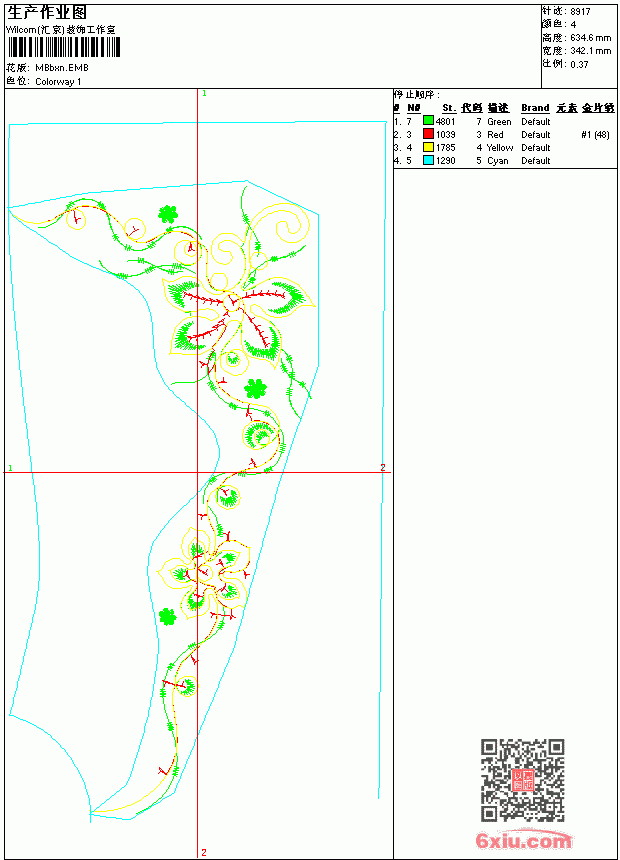Select 'Default' brand in the Cyan row
Screen dimensions: 620x860
(x=536, y=161)
